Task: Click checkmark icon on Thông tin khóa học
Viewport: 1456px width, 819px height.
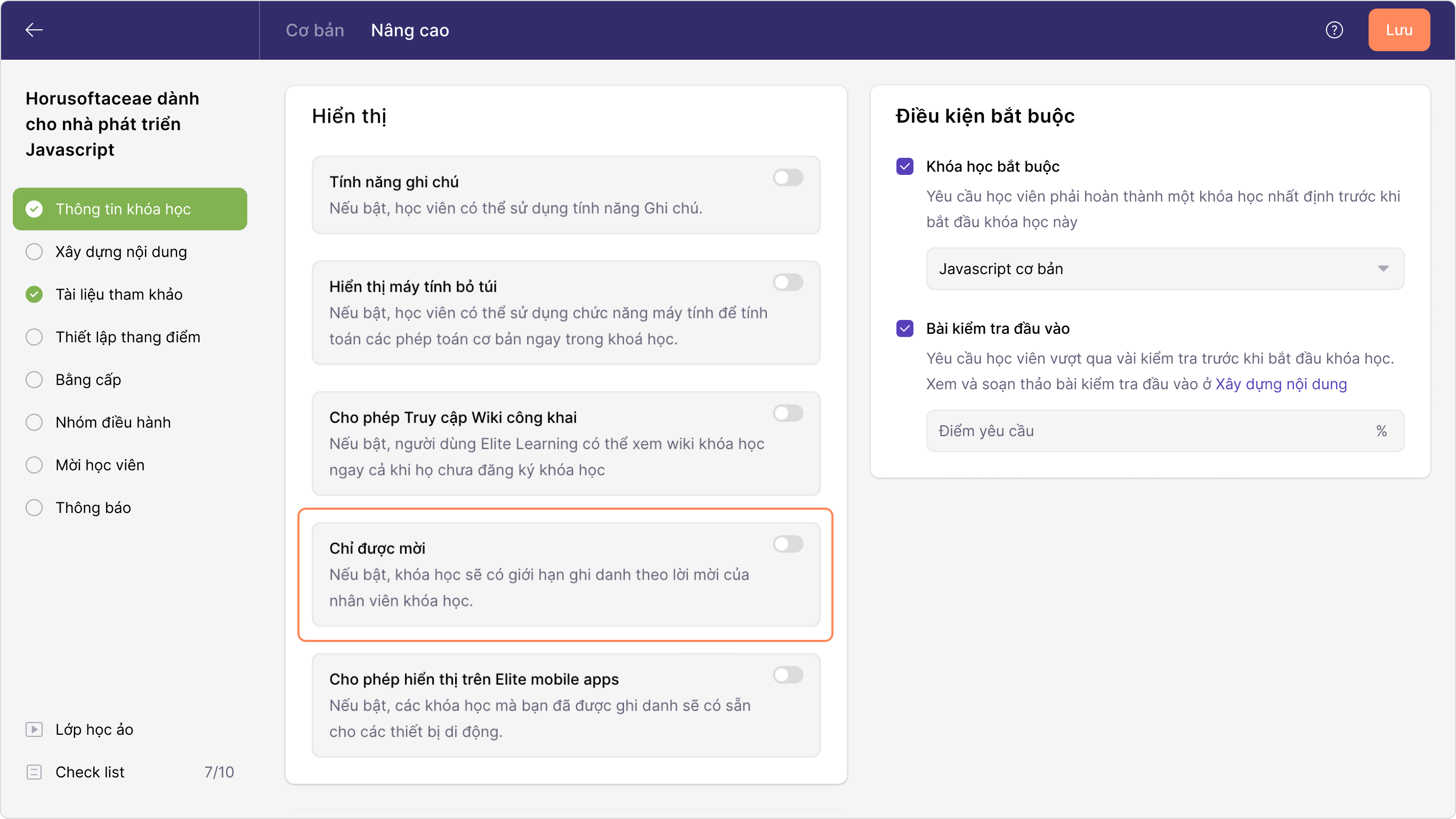Action: point(34,208)
